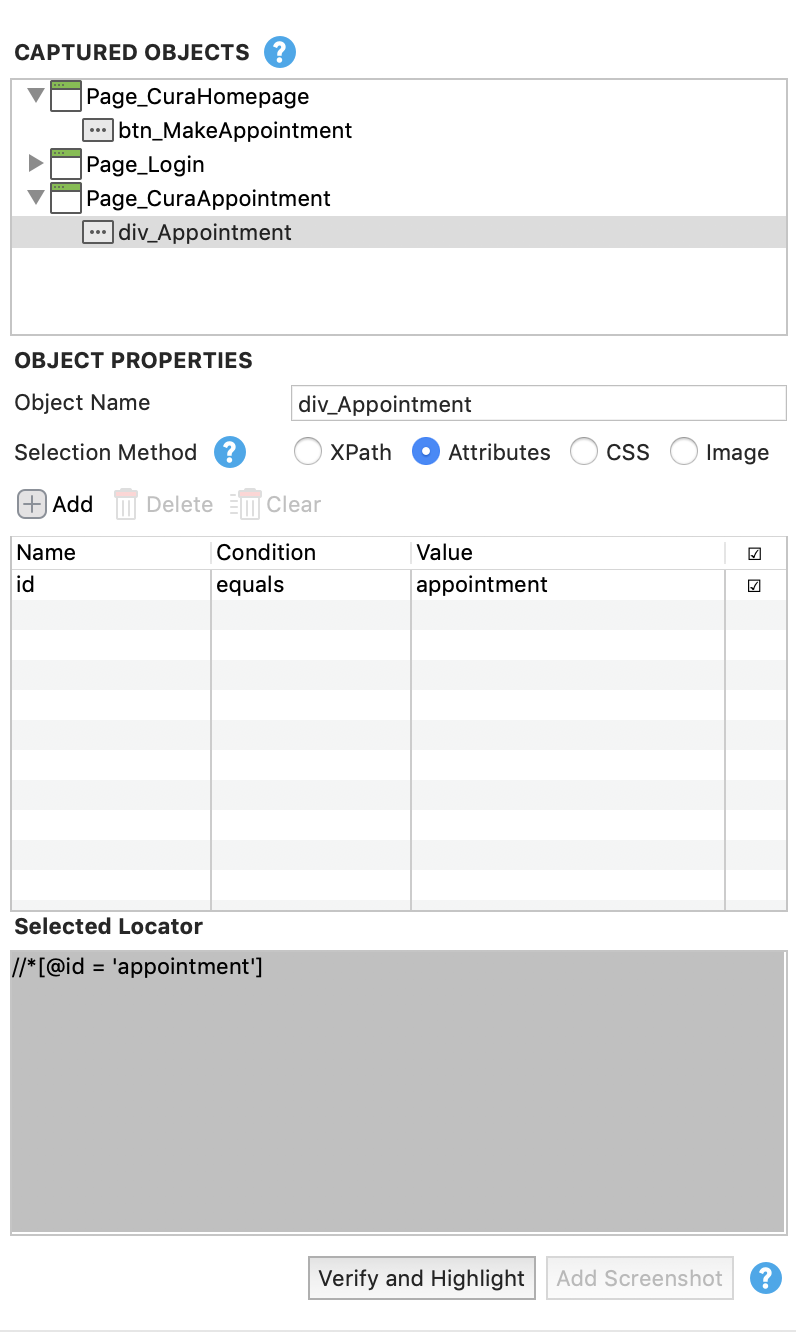Click the btn_MakeAppointment object icon
Screen dimensions: 796x1332
(98, 130)
